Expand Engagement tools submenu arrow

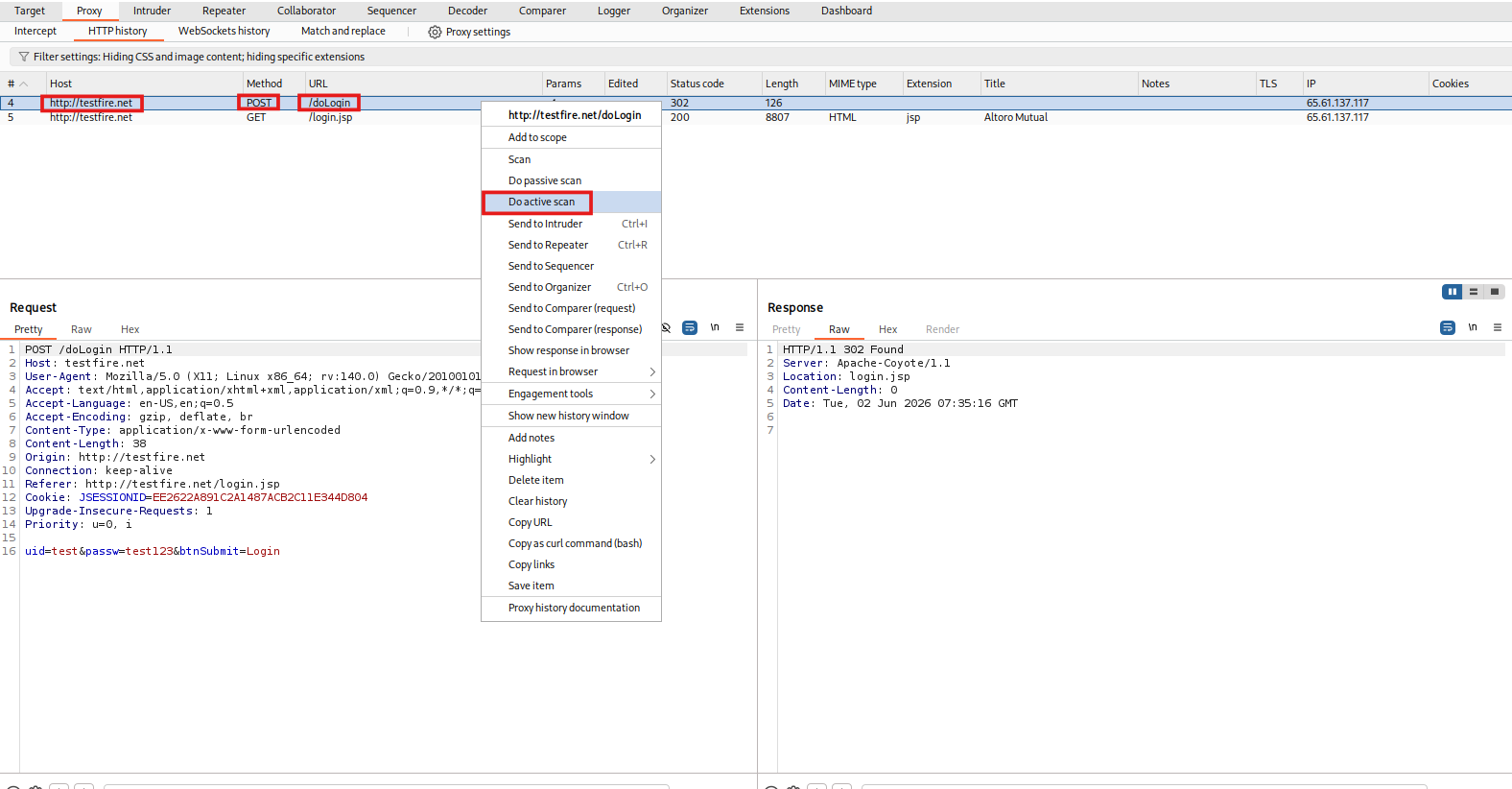(x=652, y=394)
